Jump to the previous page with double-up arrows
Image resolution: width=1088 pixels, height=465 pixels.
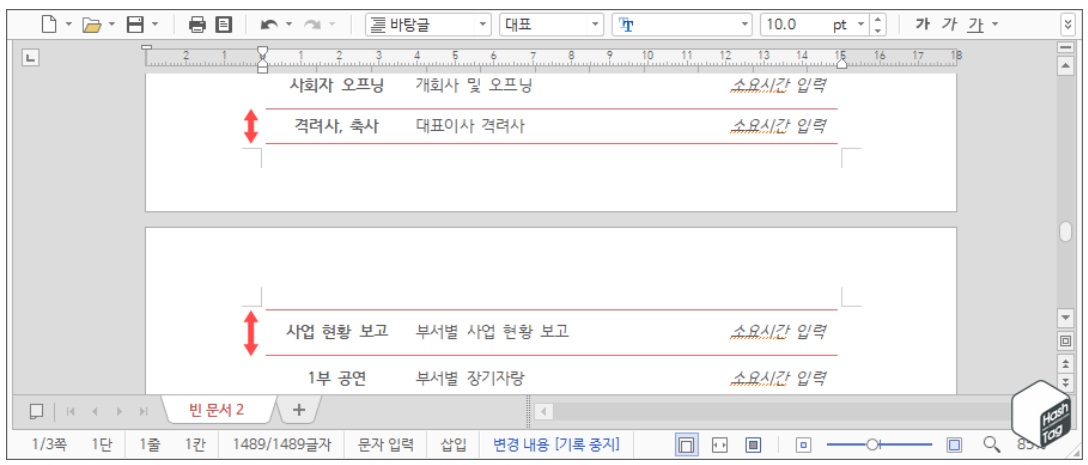[x=1064, y=363]
